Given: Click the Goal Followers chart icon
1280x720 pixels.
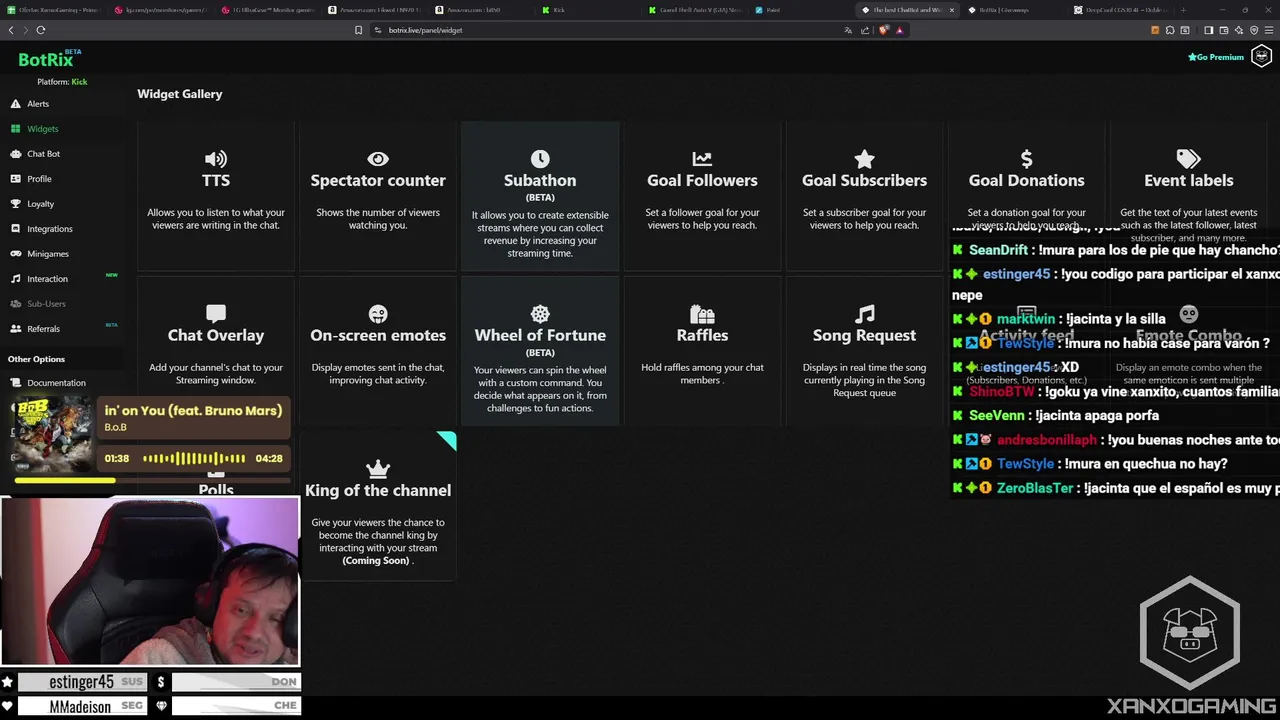Looking at the screenshot, I should point(702,159).
